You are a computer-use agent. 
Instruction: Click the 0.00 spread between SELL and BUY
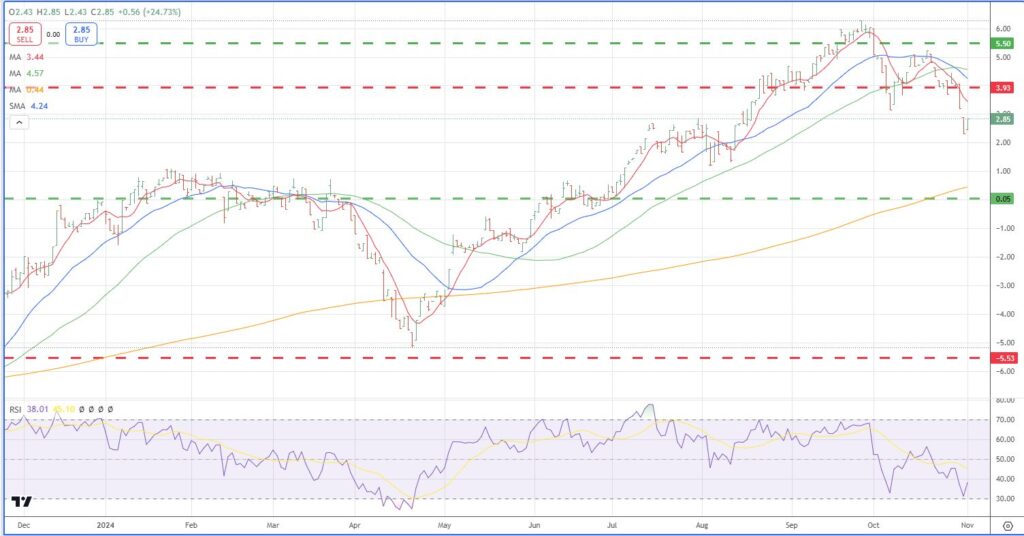pyautogui.click(x=53, y=34)
